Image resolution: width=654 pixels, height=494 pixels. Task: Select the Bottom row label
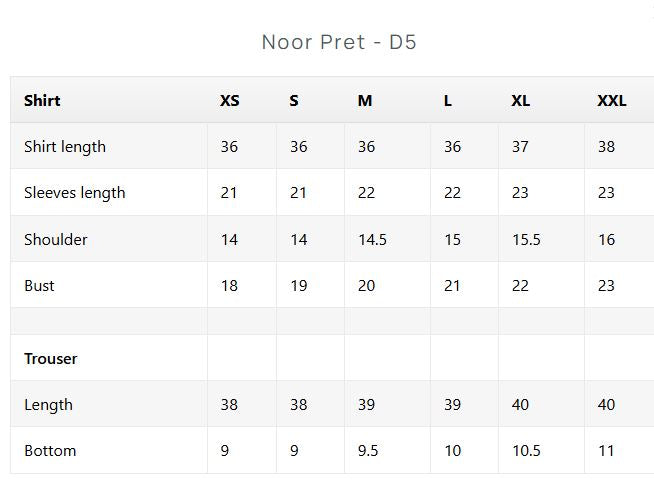[50, 451]
